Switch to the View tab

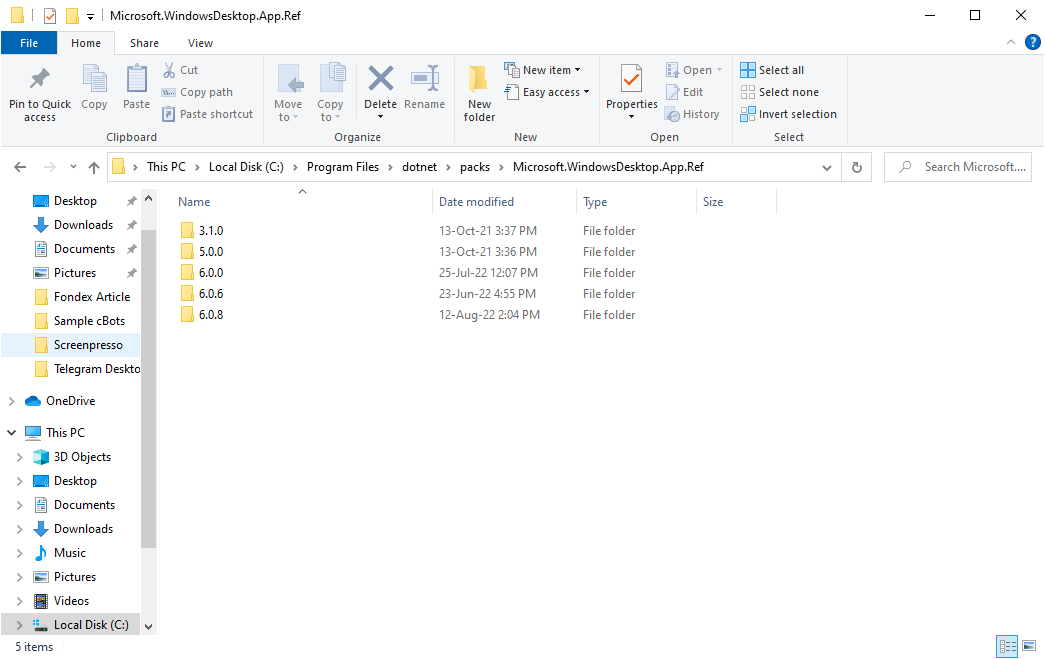pyautogui.click(x=200, y=43)
